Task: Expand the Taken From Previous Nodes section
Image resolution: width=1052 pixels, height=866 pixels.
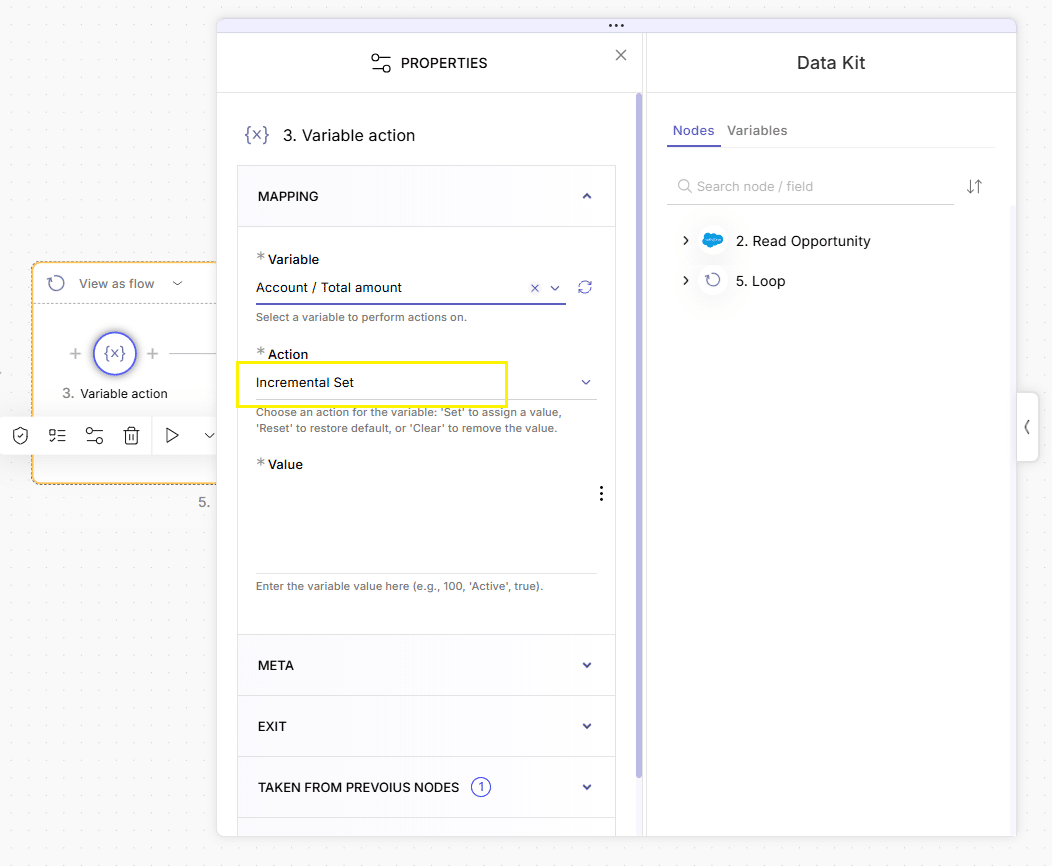Action: pyautogui.click(x=426, y=788)
